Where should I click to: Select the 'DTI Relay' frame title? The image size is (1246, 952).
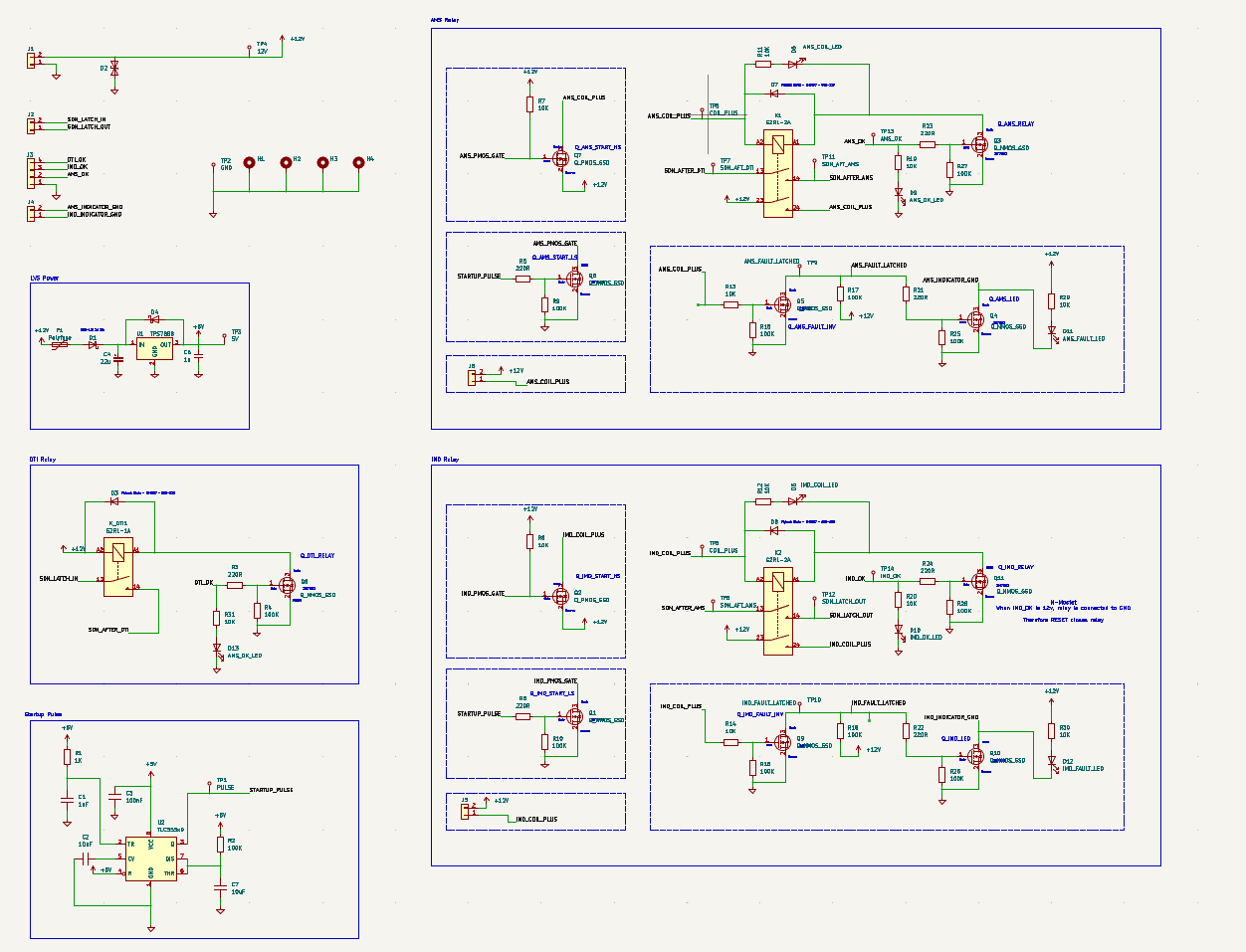(44, 460)
